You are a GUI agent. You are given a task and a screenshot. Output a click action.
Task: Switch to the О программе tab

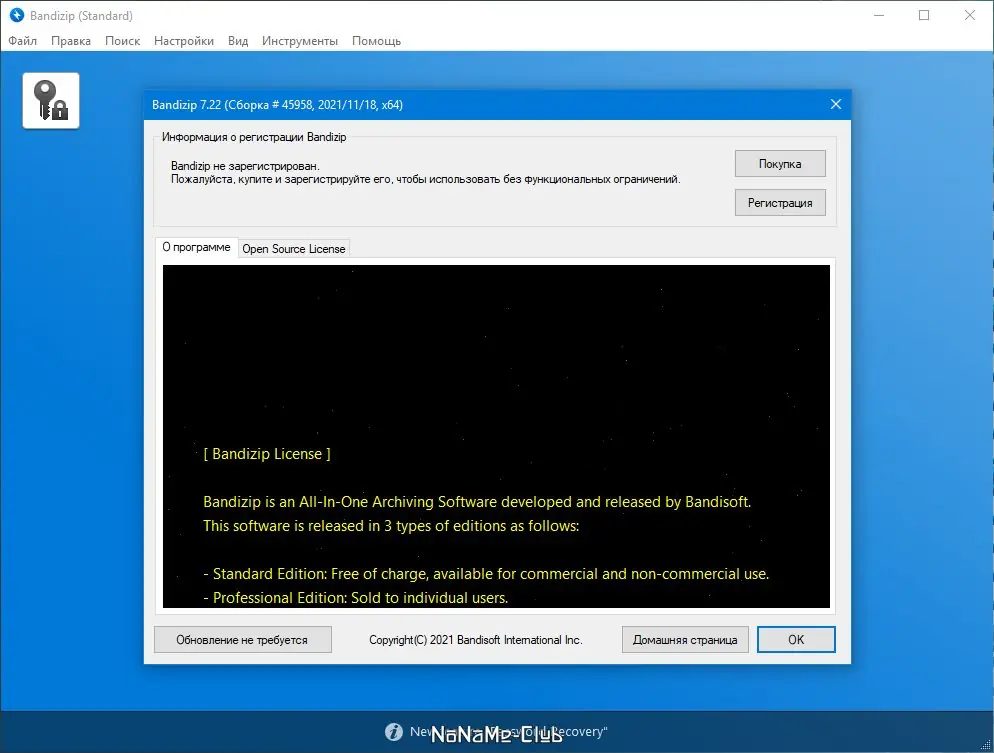pos(197,247)
